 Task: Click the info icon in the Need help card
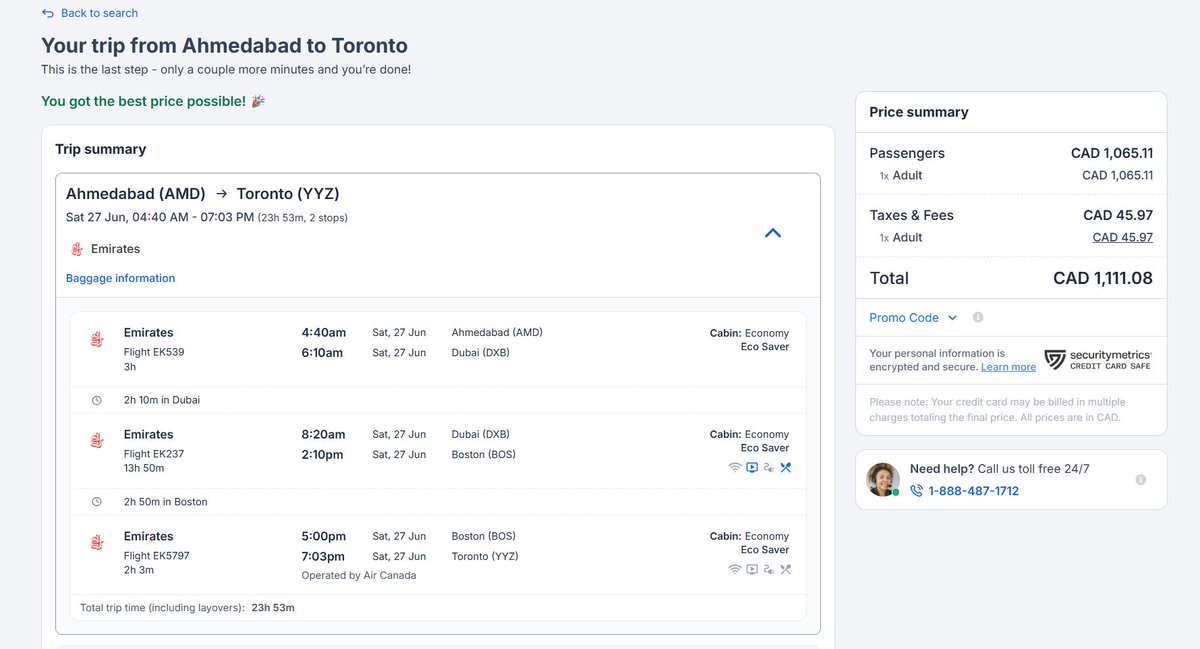pyautogui.click(x=1141, y=480)
